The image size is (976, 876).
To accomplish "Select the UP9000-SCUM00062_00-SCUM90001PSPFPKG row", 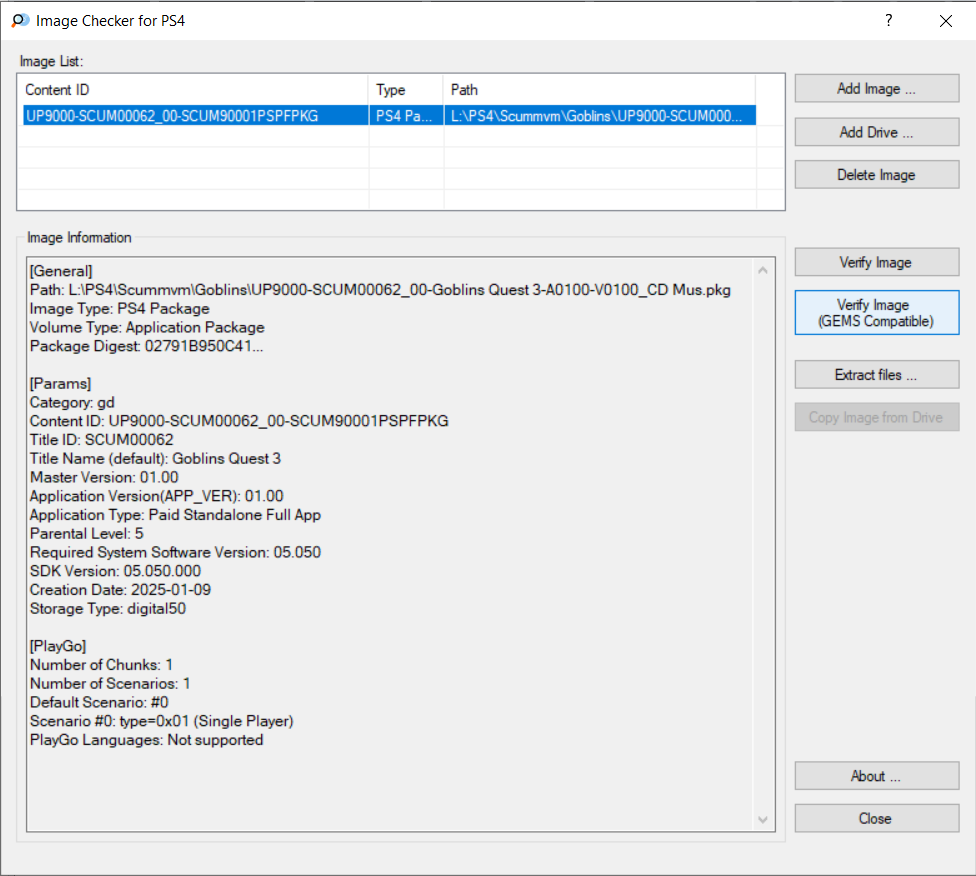I will (x=389, y=116).
